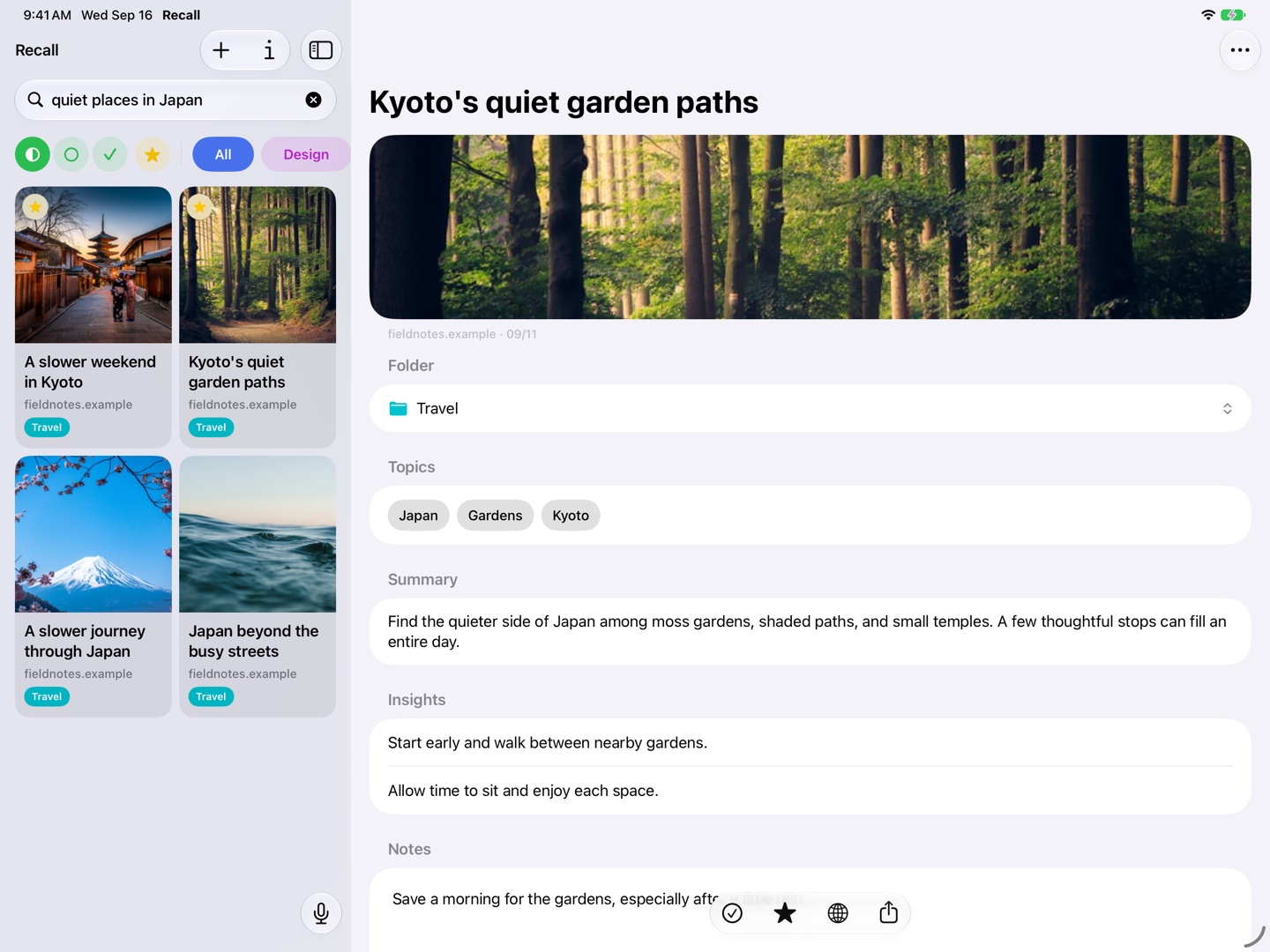Click insight 'Start early and walk between nearby gardens.'

coord(548,743)
